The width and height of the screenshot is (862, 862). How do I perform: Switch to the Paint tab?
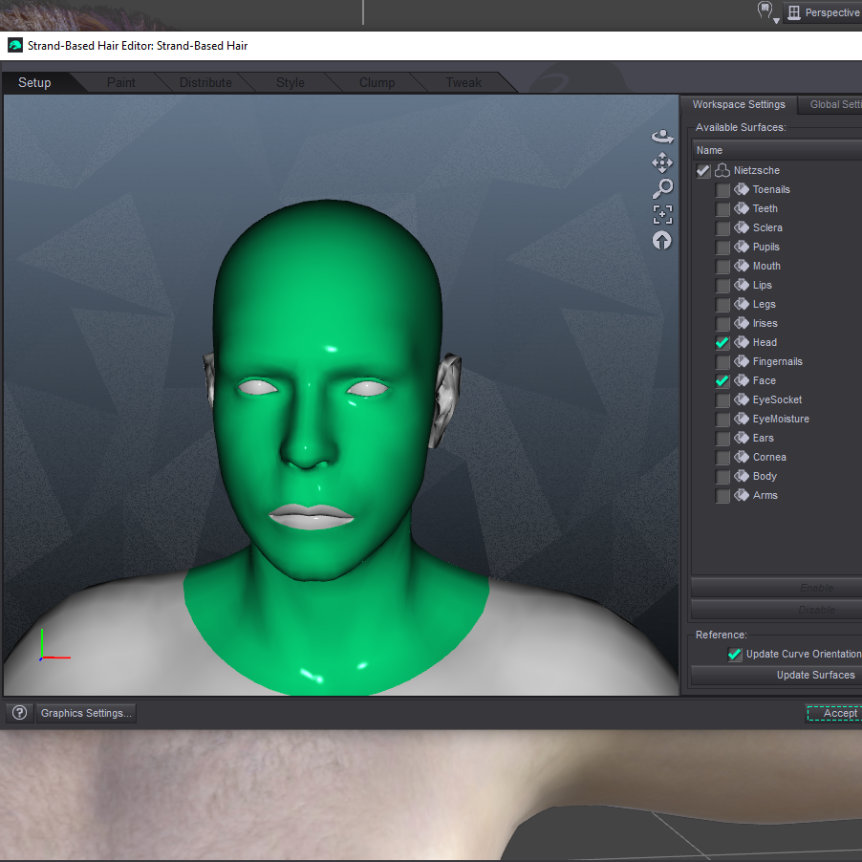click(x=121, y=82)
